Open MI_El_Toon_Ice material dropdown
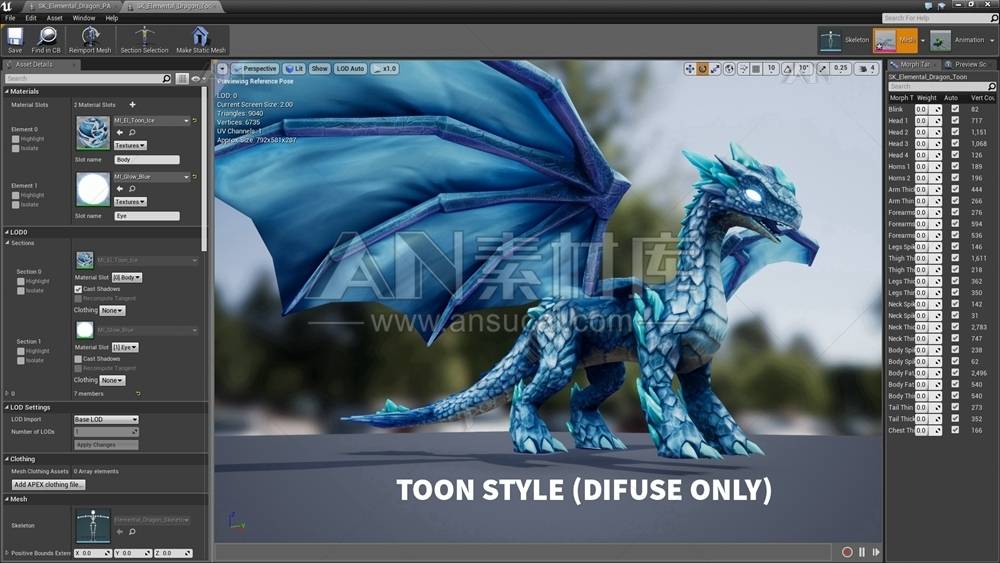Image resolution: width=1000 pixels, height=563 pixels. (x=151, y=121)
